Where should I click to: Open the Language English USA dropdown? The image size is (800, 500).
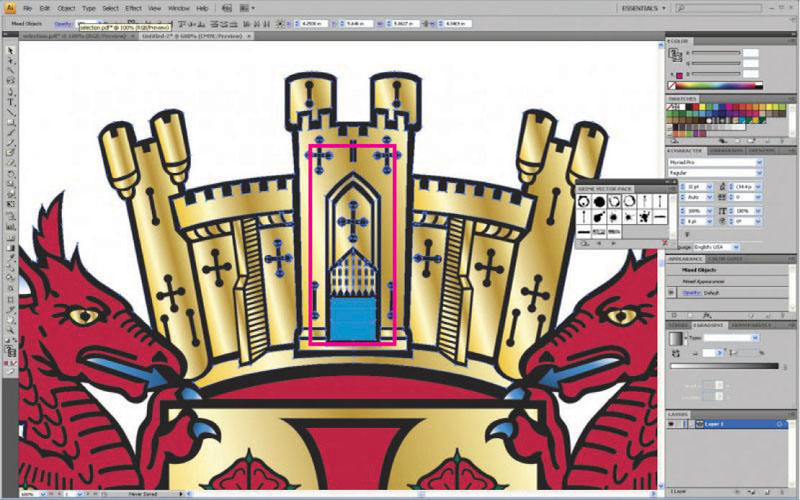pos(736,247)
